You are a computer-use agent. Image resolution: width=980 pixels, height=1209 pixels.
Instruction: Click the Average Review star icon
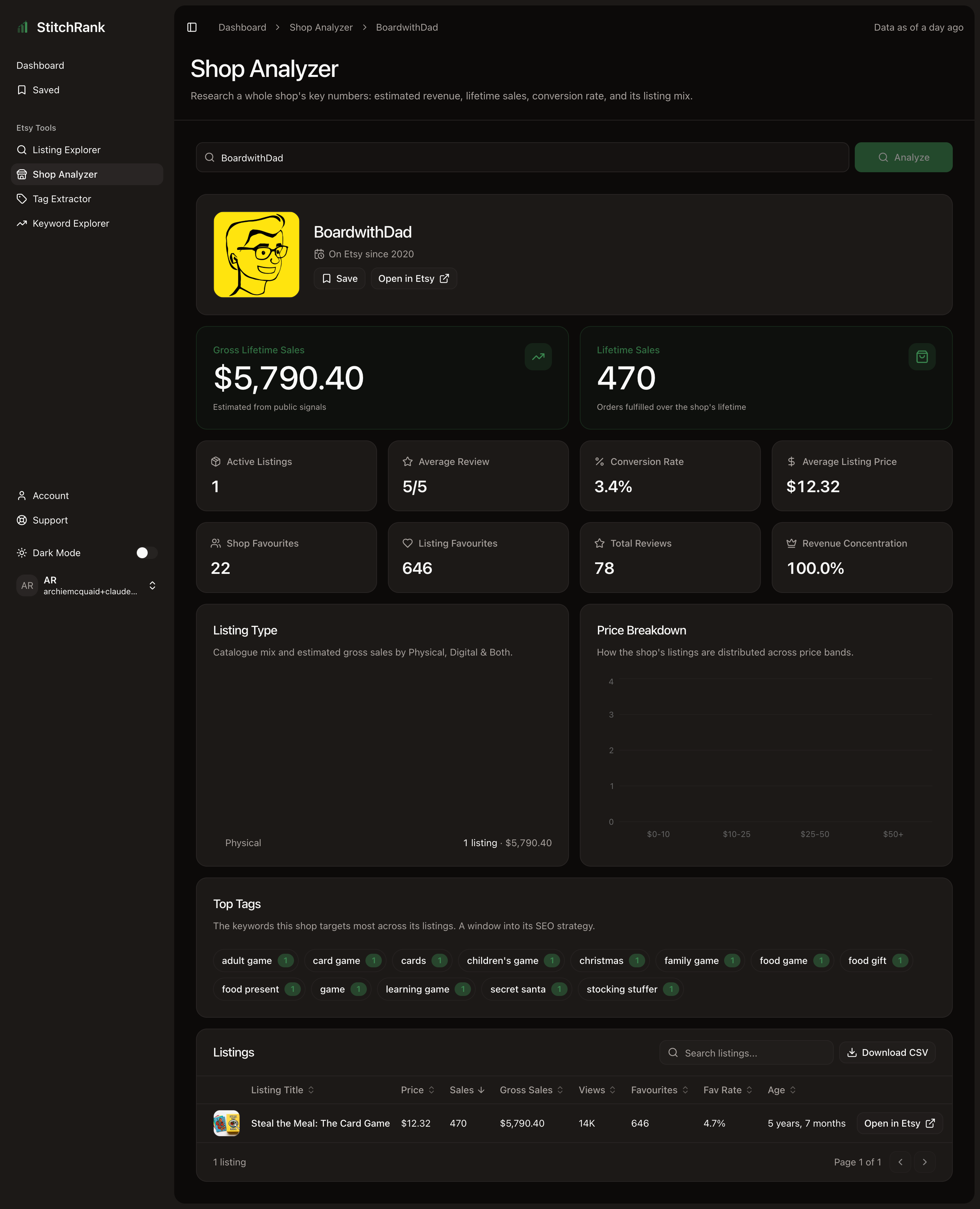408,462
